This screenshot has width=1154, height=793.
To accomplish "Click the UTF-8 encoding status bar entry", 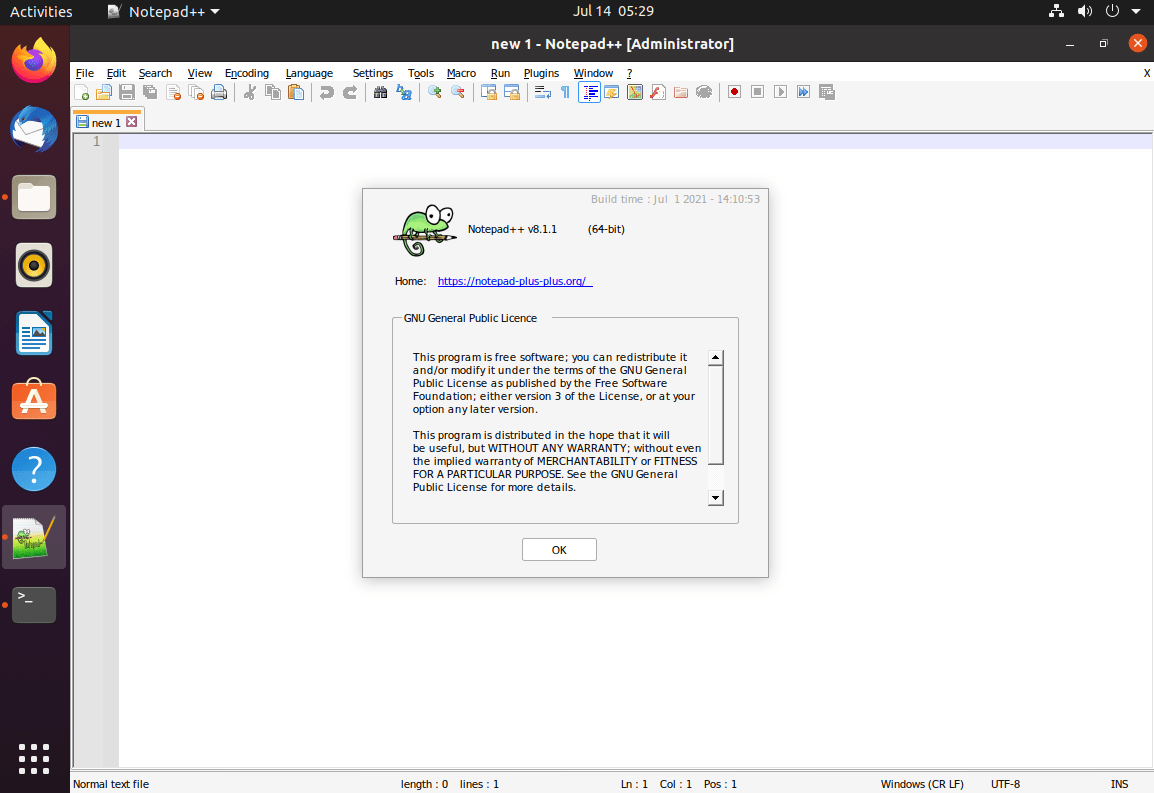I will pyautogui.click(x=1005, y=784).
